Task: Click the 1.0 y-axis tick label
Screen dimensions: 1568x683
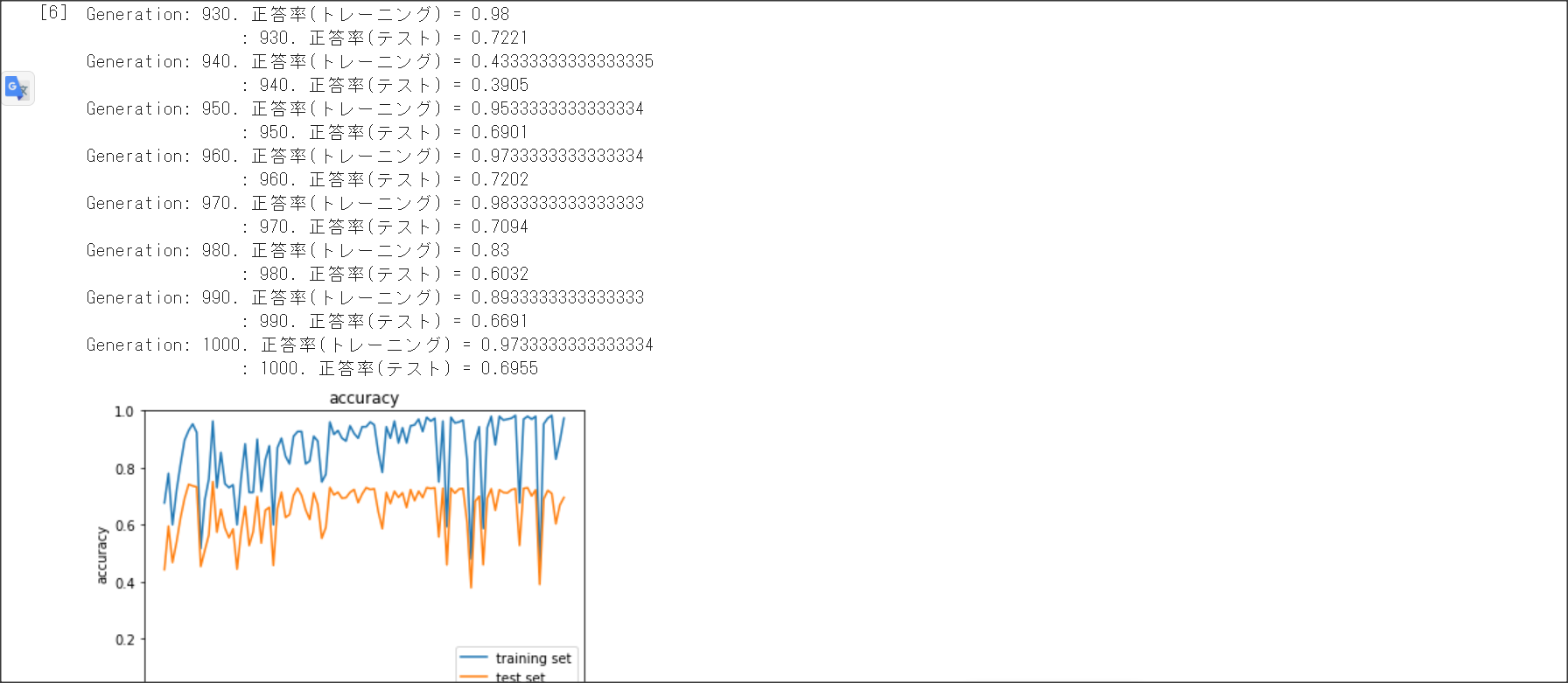Action: tap(124, 411)
